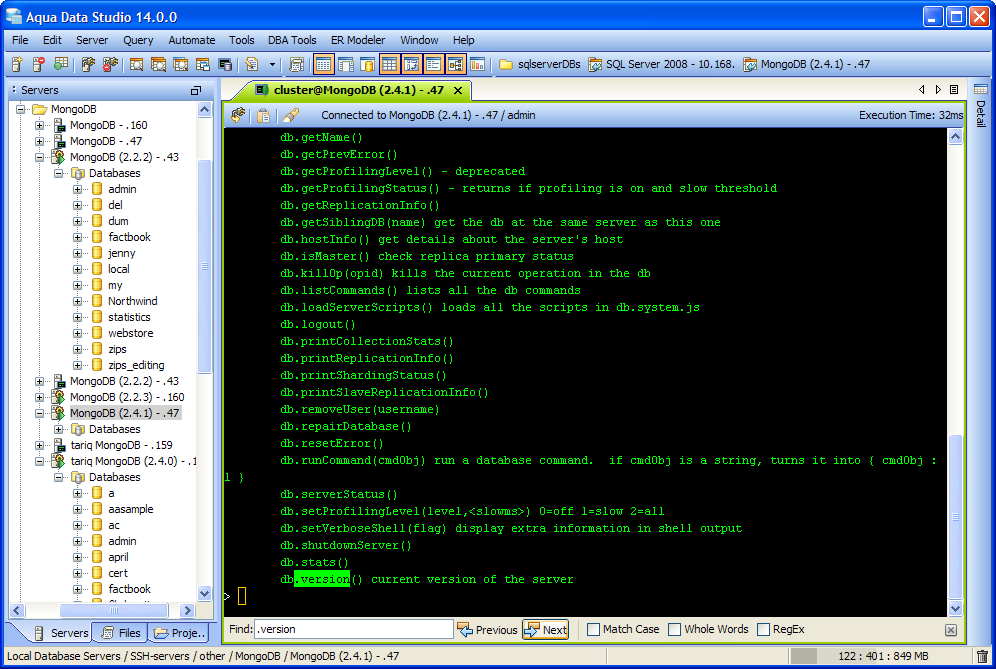
Task: Enable the RegEx checkbox
Action: click(x=764, y=629)
